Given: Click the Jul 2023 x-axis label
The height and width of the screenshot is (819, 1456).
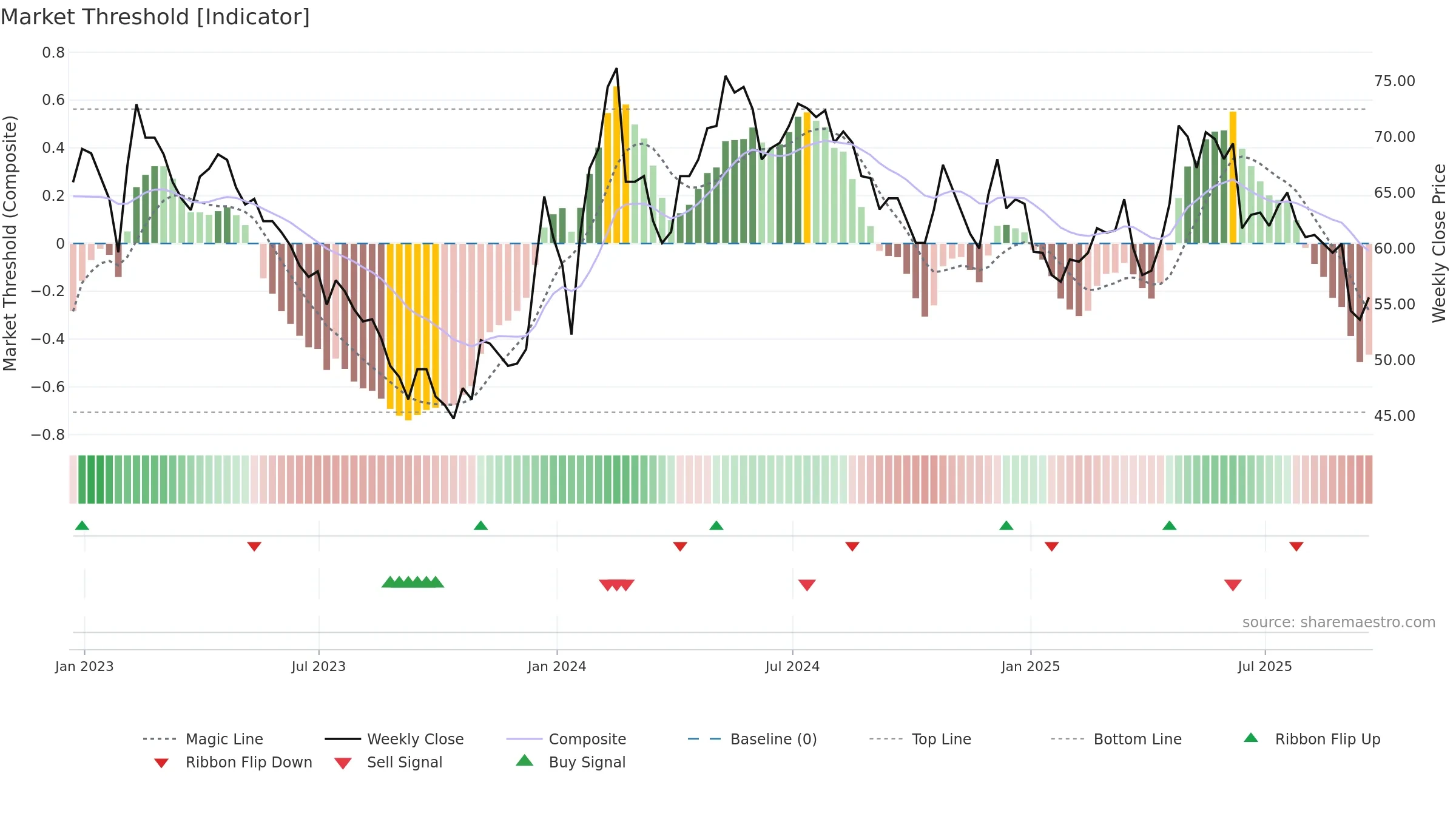Looking at the screenshot, I should [318, 667].
